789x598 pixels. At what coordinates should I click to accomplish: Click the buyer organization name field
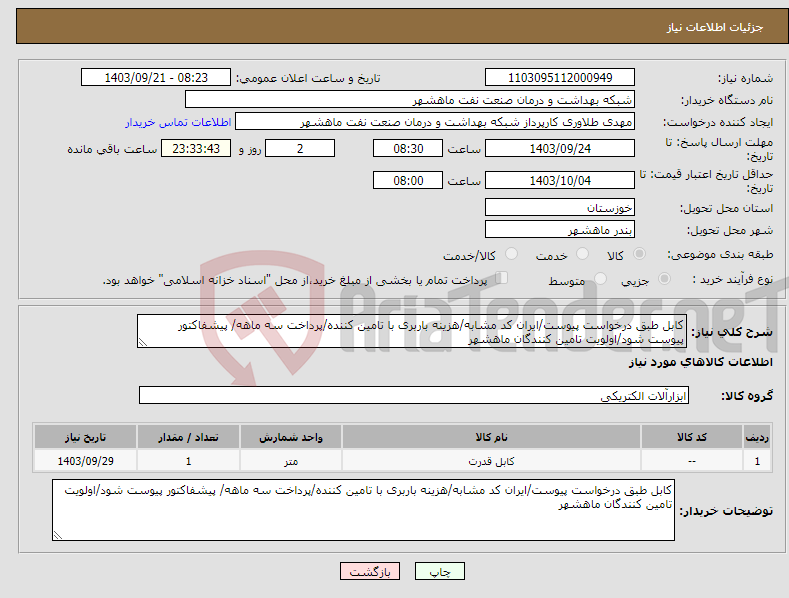(410, 99)
